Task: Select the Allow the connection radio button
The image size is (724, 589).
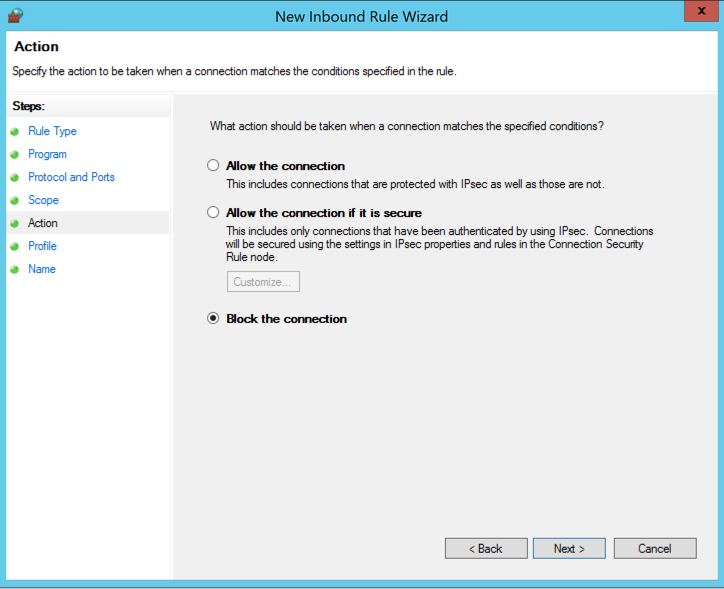Action: [x=213, y=166]
